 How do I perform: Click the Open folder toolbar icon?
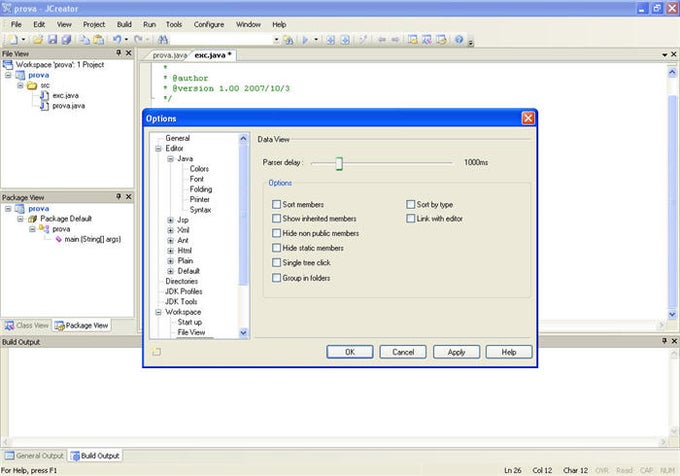click(37, 39)
